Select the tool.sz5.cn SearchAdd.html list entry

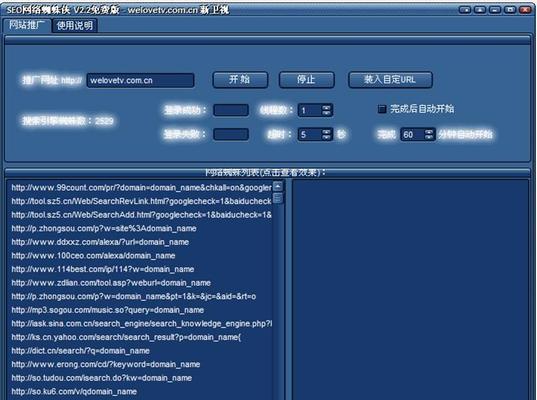[x=141, y=215]
